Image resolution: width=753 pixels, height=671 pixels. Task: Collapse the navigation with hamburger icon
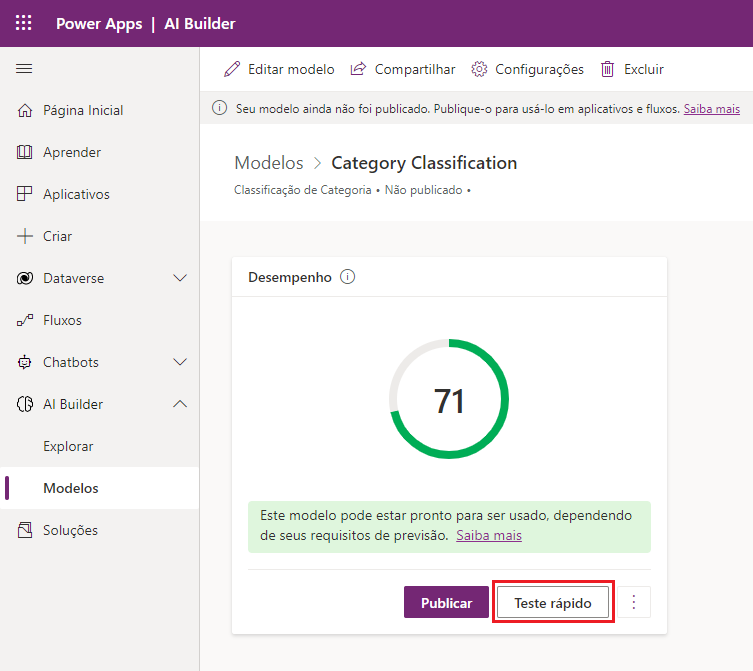point(24,69)
